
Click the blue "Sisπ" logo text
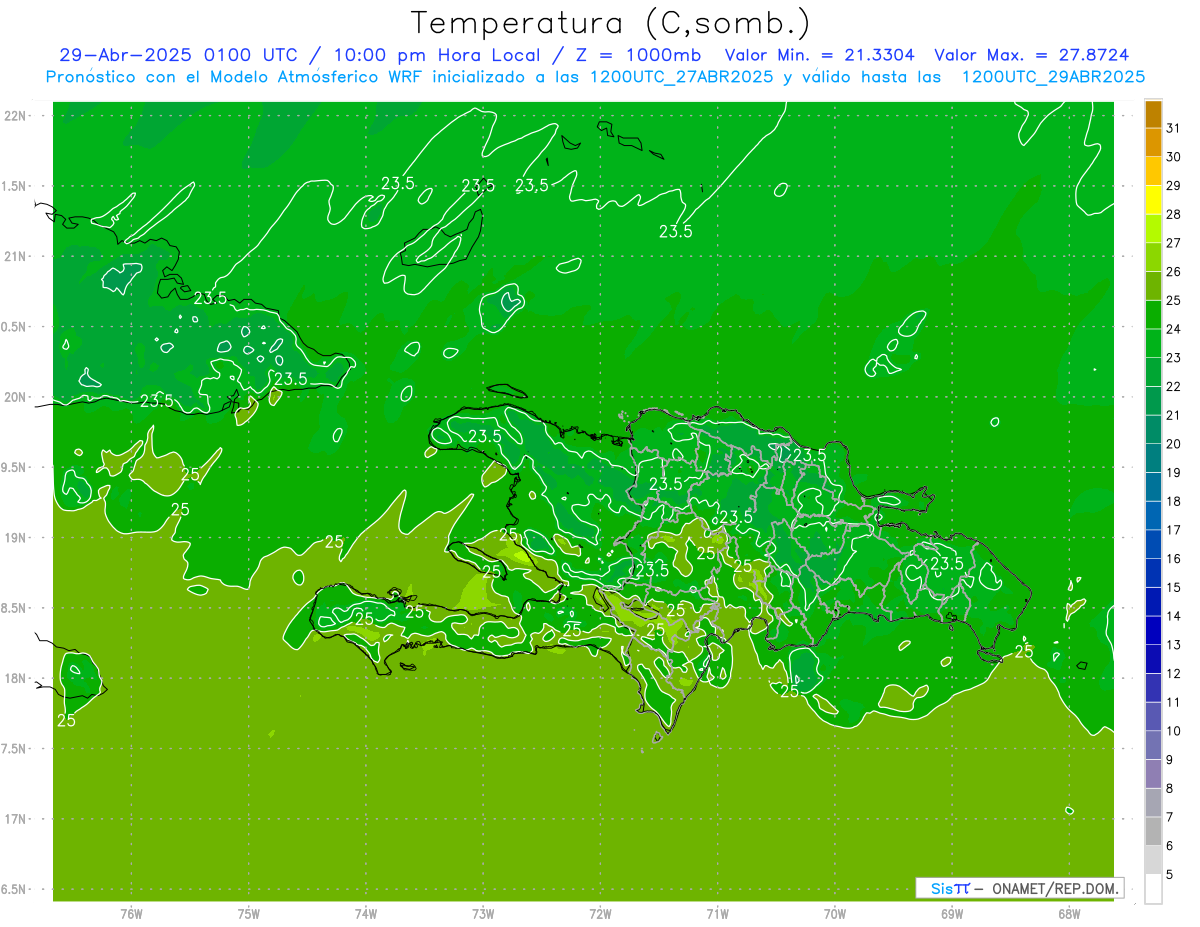950,888
